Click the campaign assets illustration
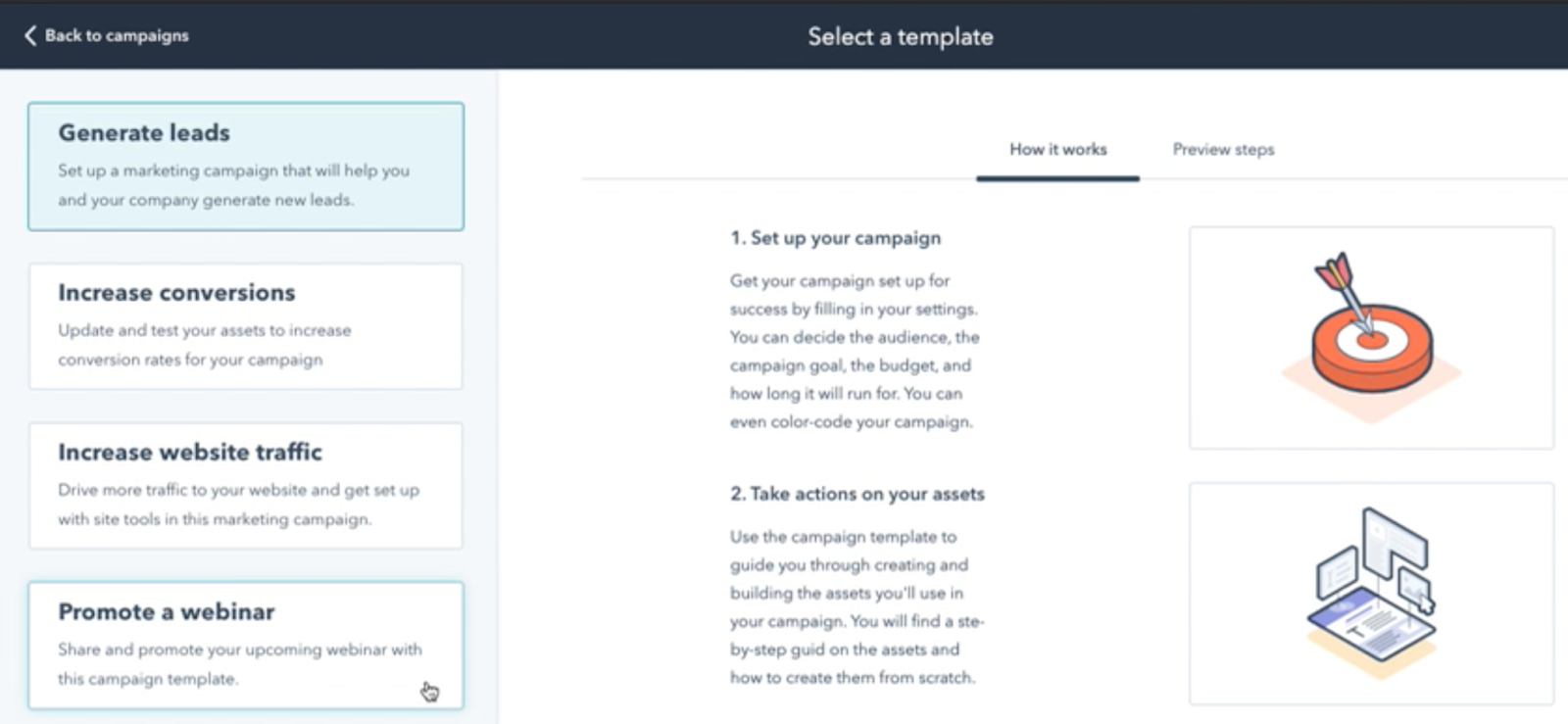 [1371, 594]
